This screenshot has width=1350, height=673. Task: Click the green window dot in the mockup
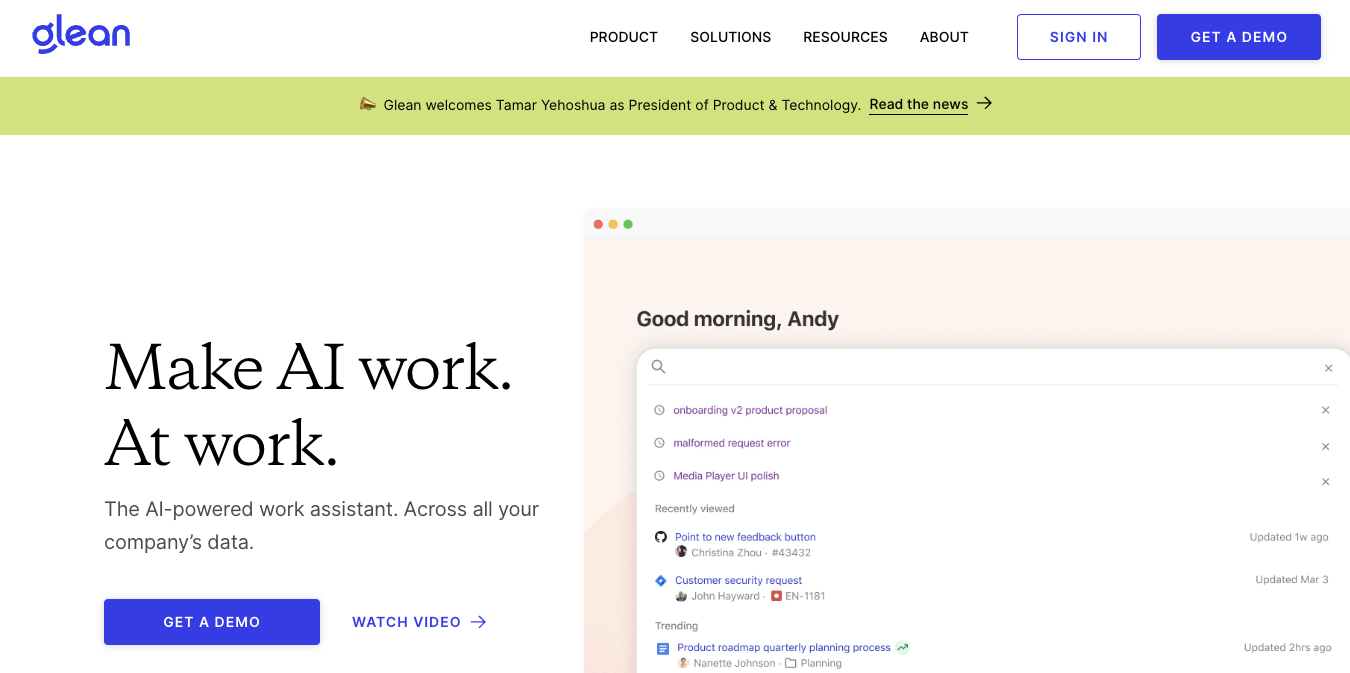[x=628, y=224]
